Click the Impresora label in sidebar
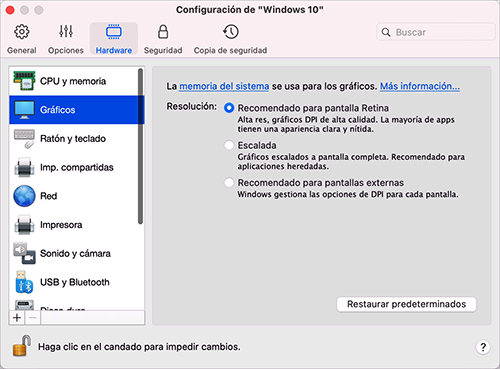The height and width of the screenshot is (369, 500). tap(61, 225)
